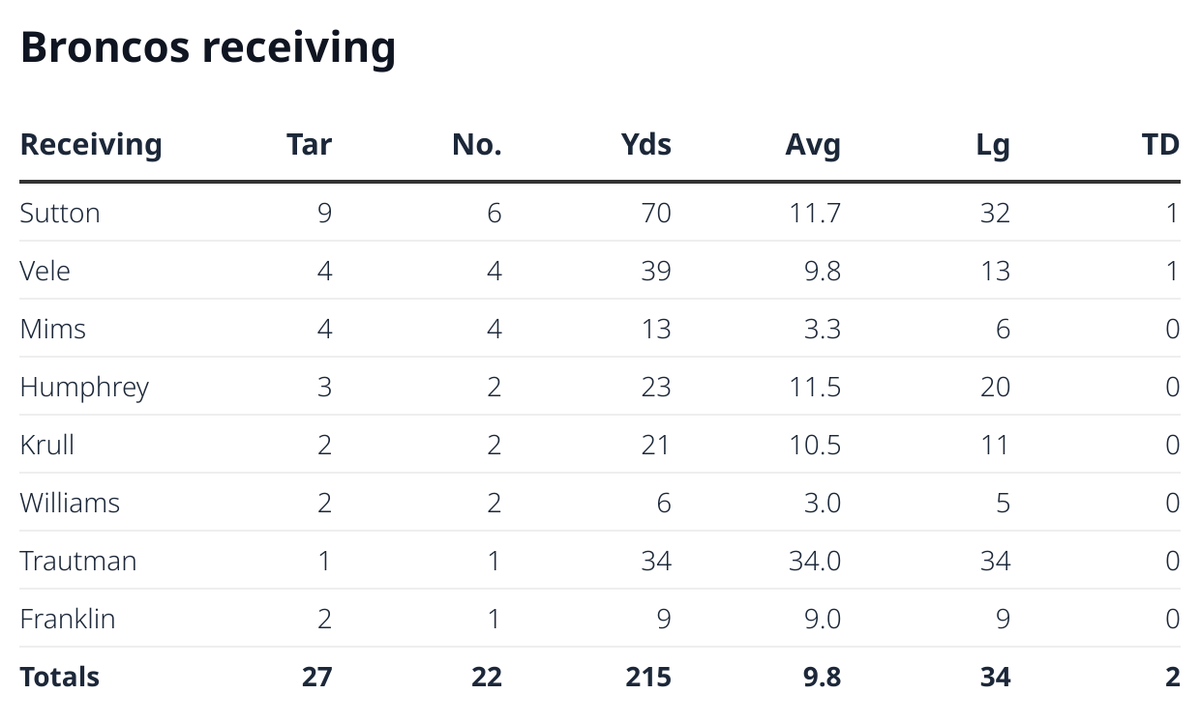This screenshot has height=723, width=1200.
Task: Click the Broncos receiving heading
Action: click(x=208, y=48)
